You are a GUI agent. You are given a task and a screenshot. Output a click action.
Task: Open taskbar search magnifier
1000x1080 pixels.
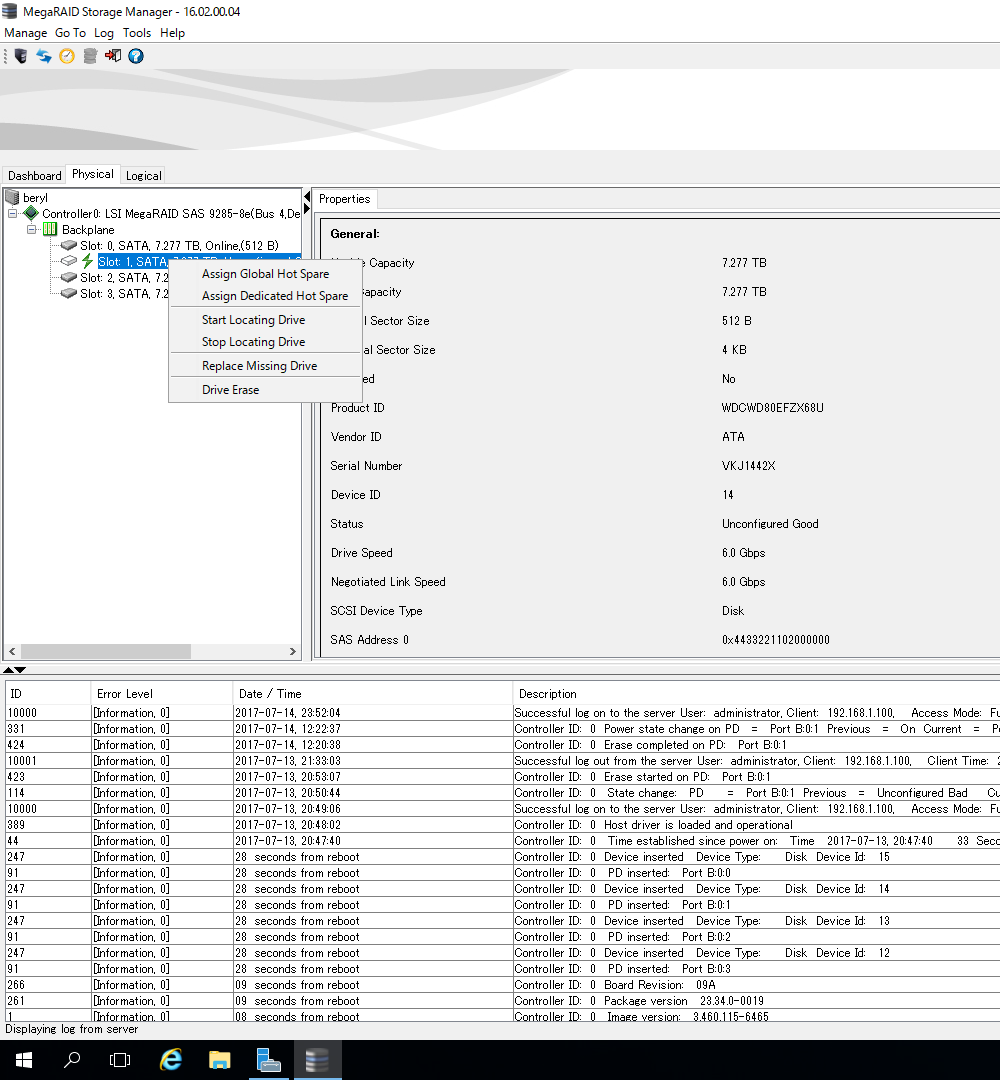[x=72, y=1060]
